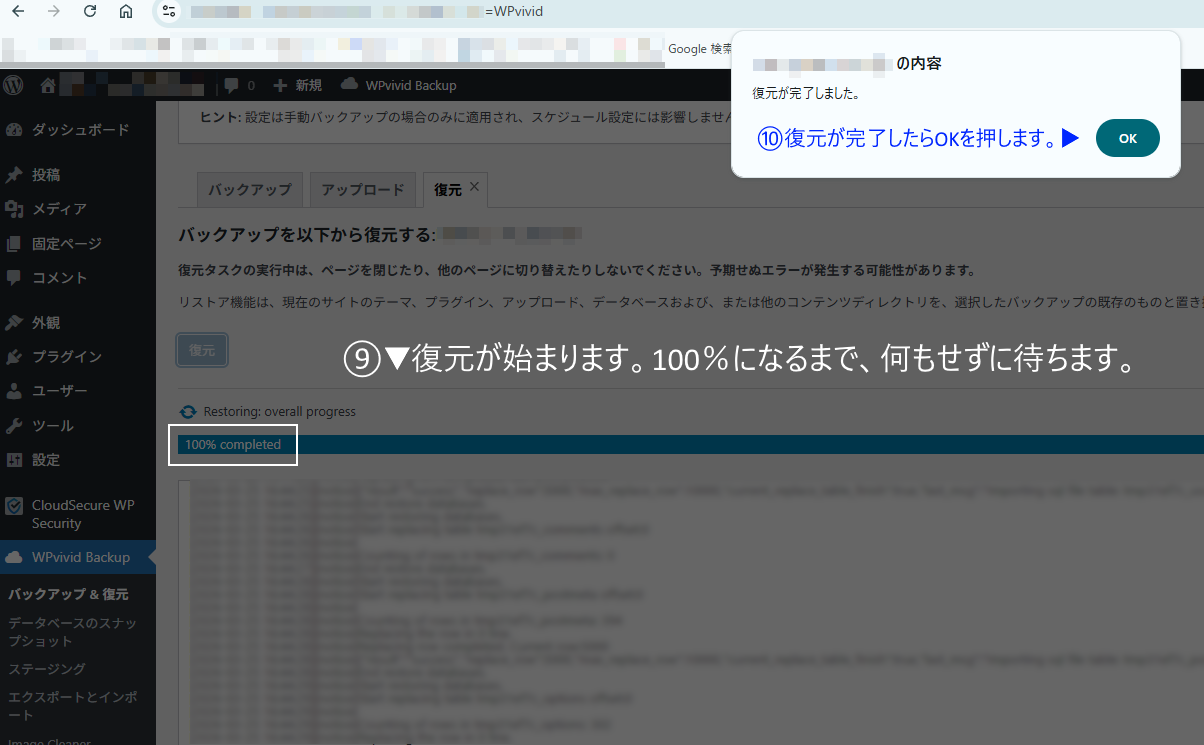Click the OK button in the dialog
This screenshot has height=745, width=1204.
coord(1127,138)
